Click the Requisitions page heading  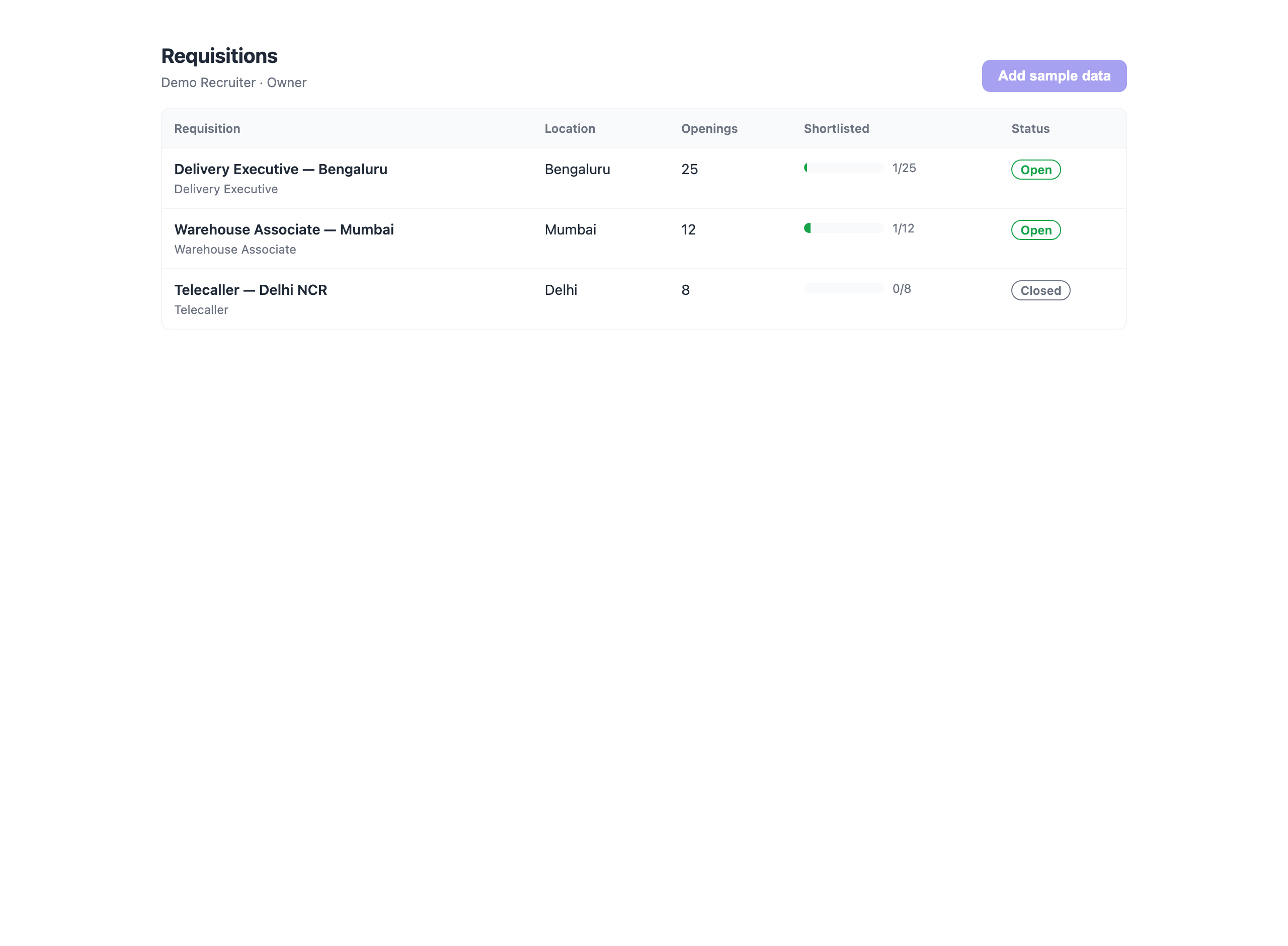[x=219, y=56]
